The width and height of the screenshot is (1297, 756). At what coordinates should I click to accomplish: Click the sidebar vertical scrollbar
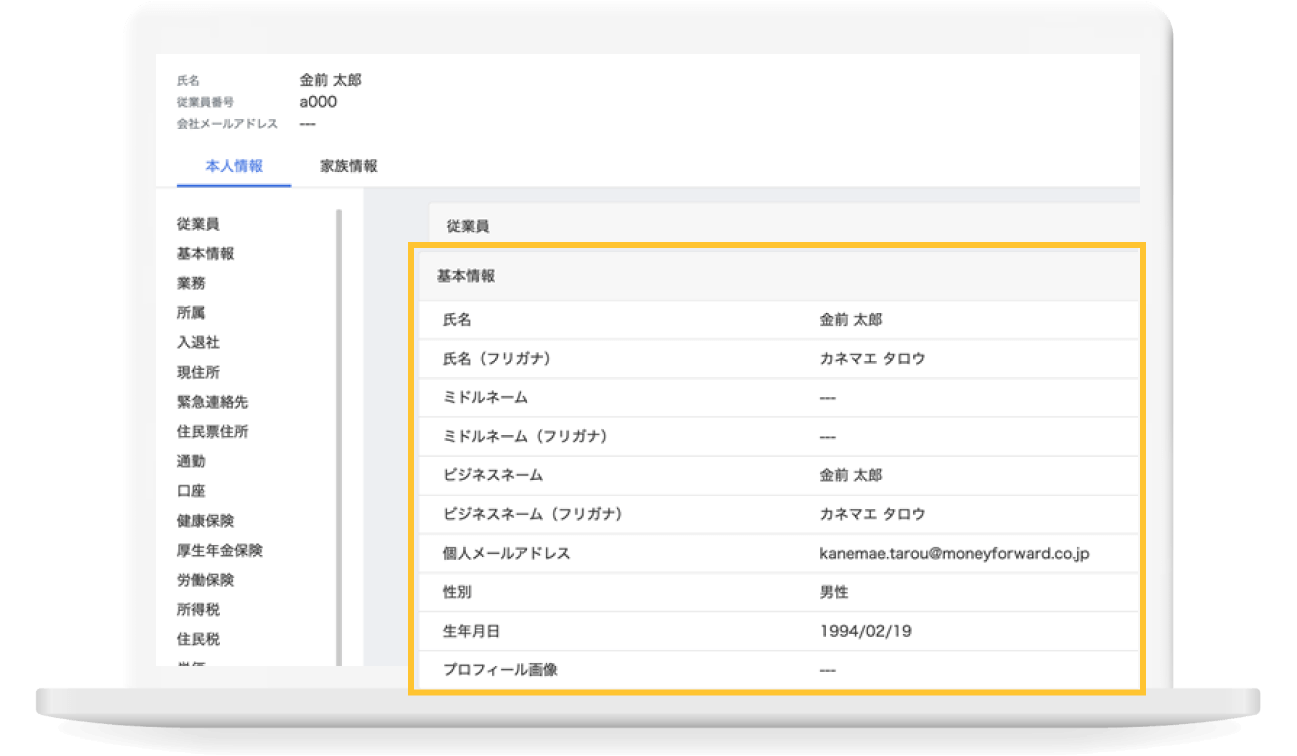pos(339,437)
